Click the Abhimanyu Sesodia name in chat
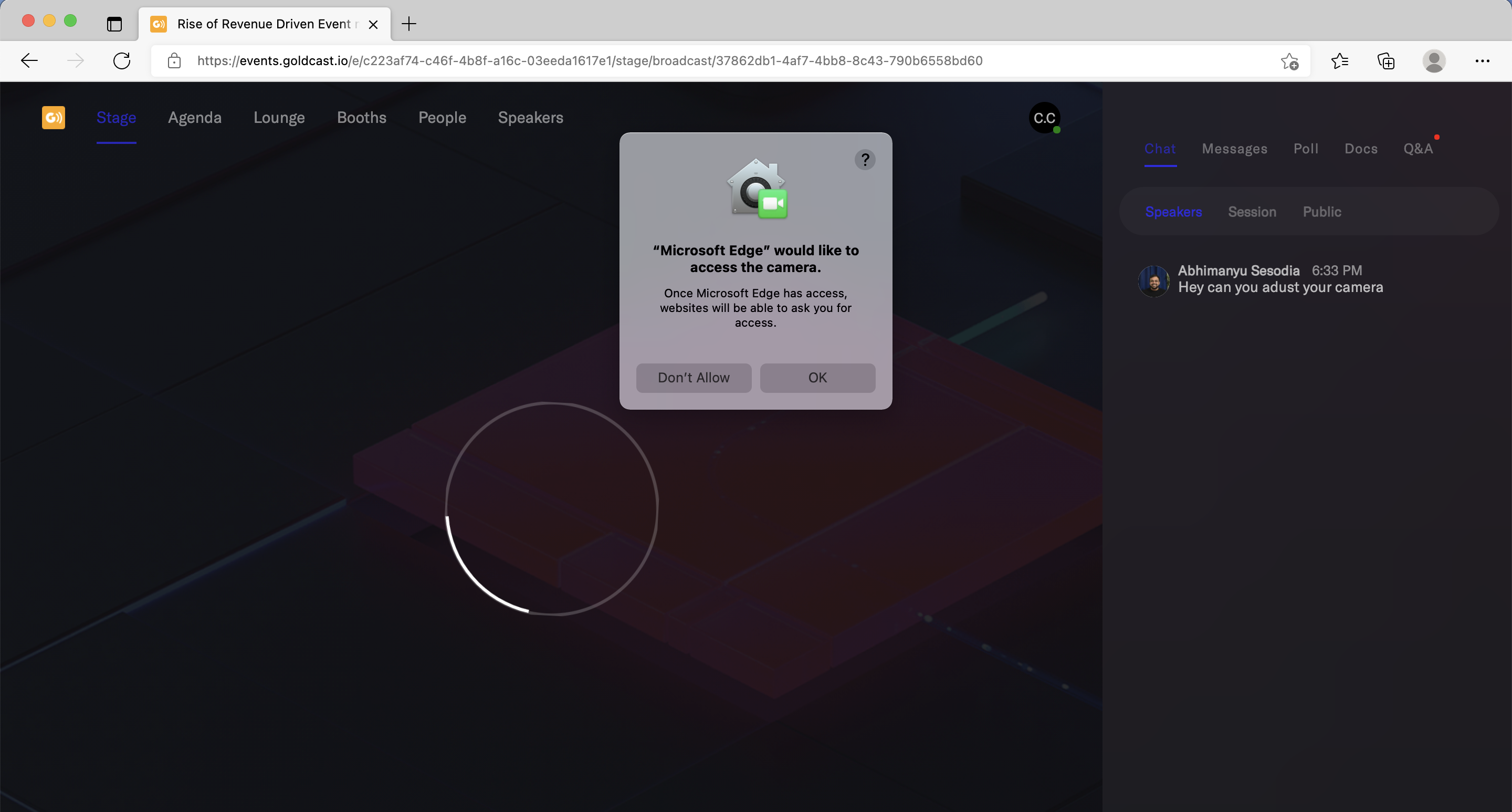 (1238, 270)
